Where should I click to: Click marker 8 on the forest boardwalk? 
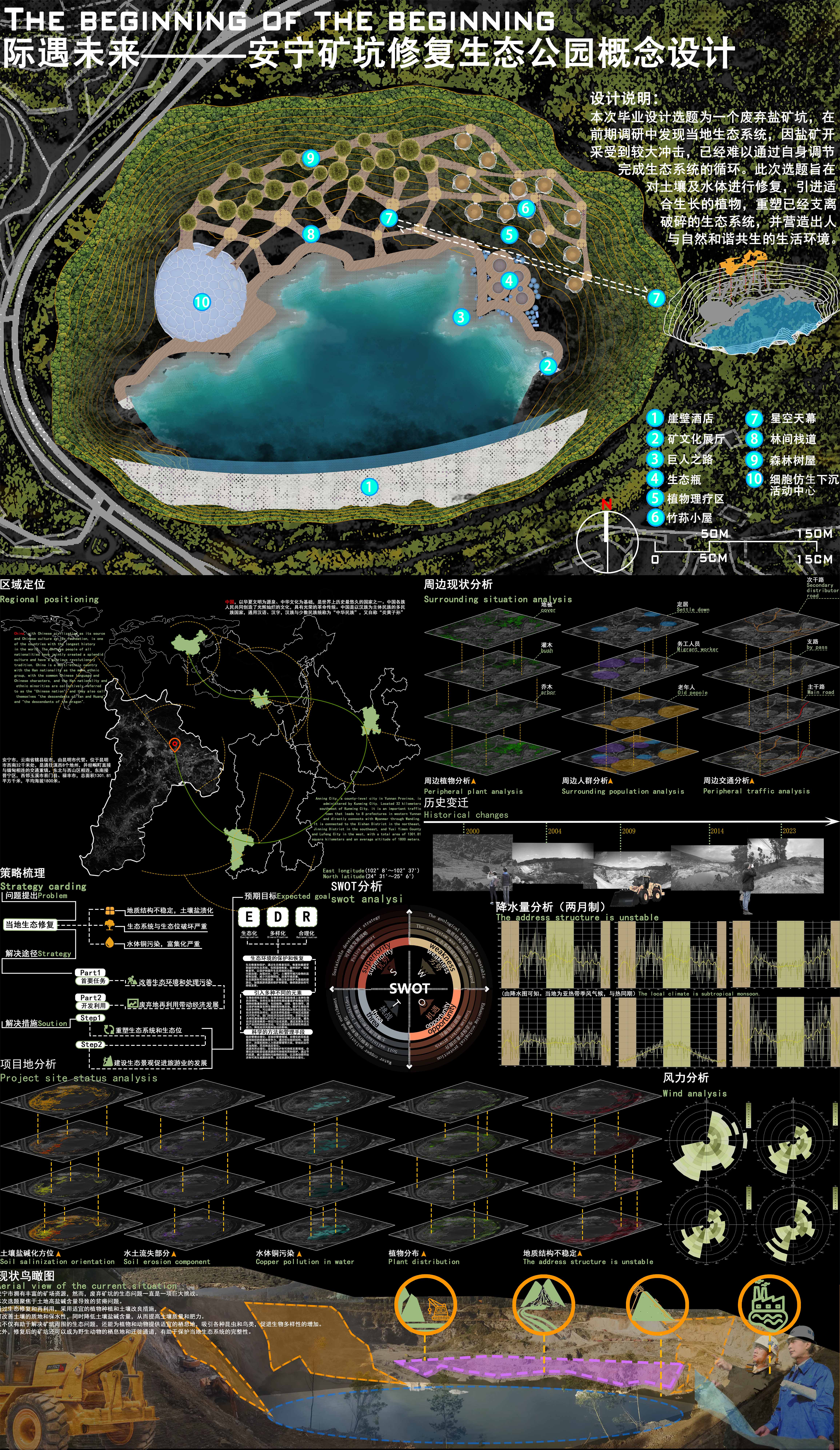click(311, 234)
